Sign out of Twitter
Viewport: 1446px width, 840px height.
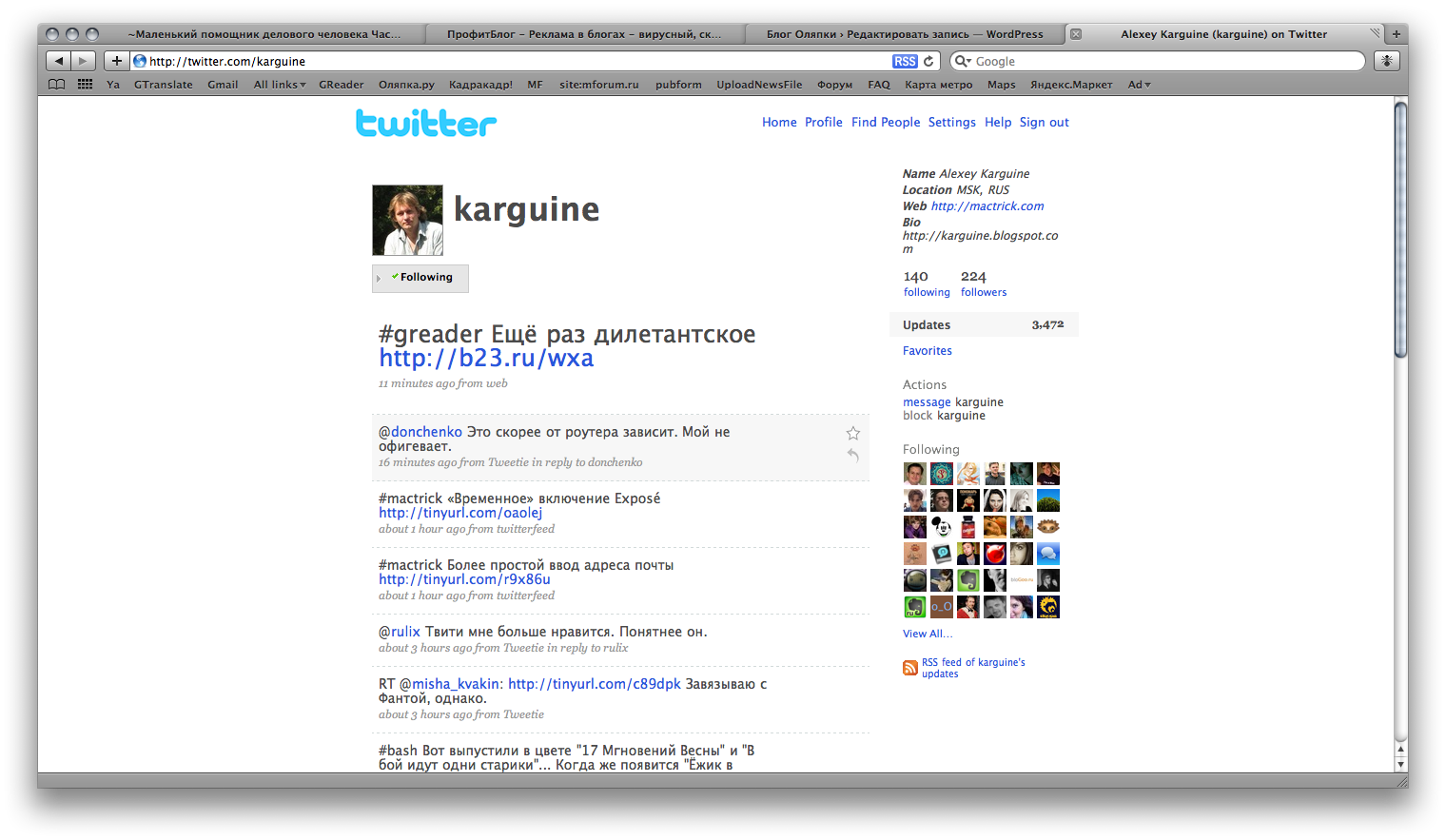1045,123
